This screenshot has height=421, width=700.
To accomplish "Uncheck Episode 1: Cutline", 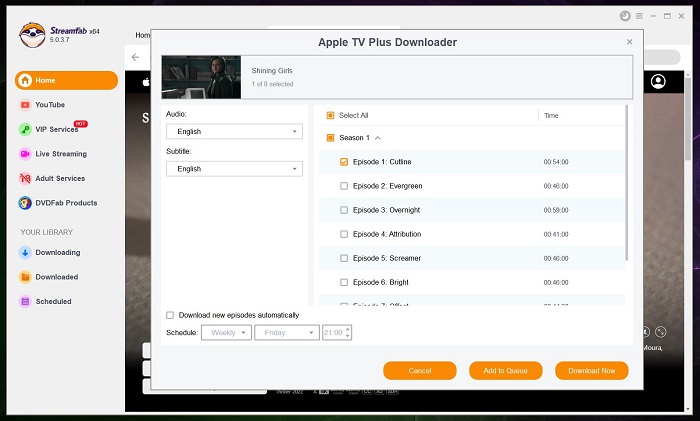I will pos(344,162).
